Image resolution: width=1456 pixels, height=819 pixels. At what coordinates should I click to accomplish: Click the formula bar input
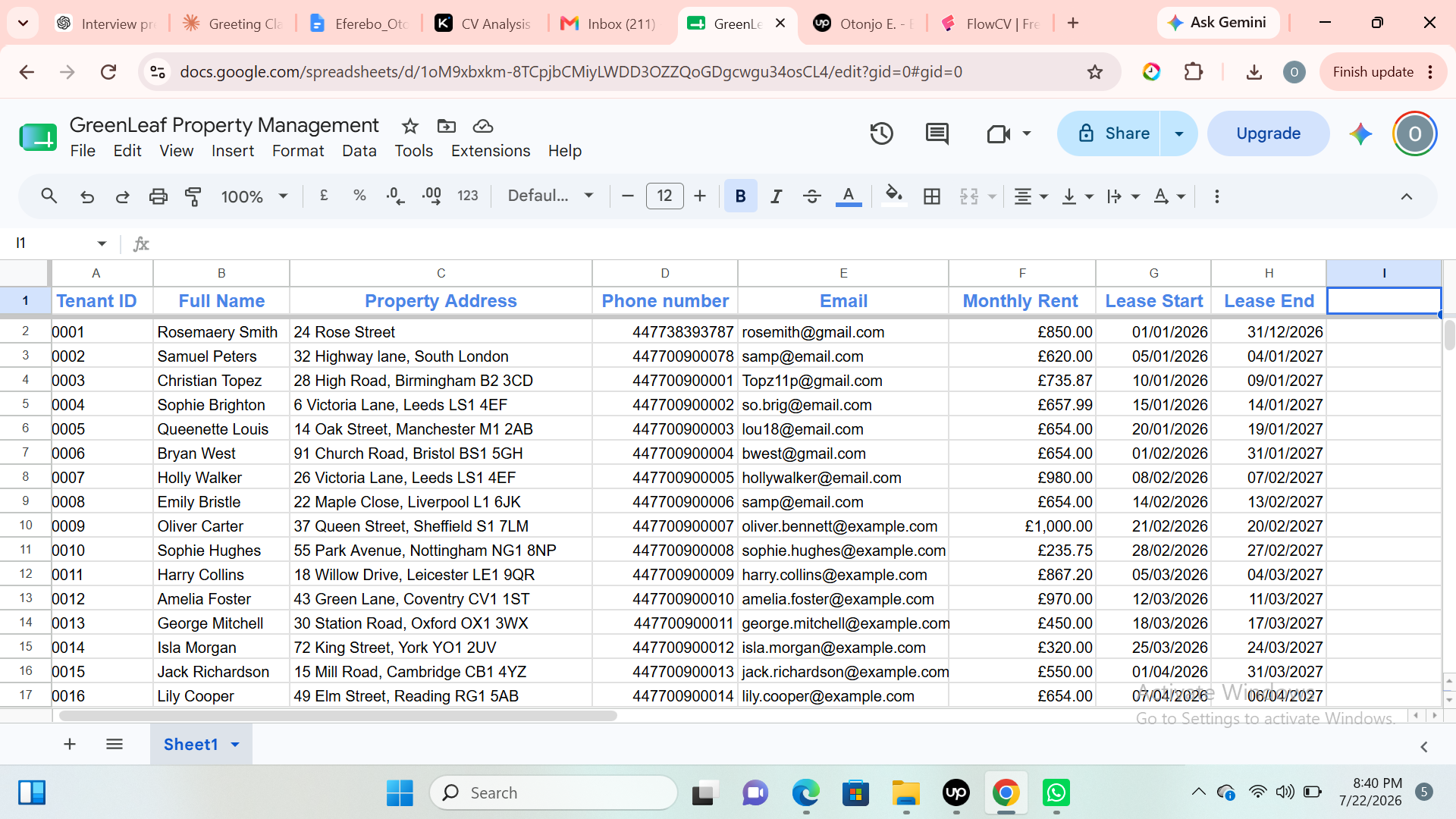coord(796,243)
